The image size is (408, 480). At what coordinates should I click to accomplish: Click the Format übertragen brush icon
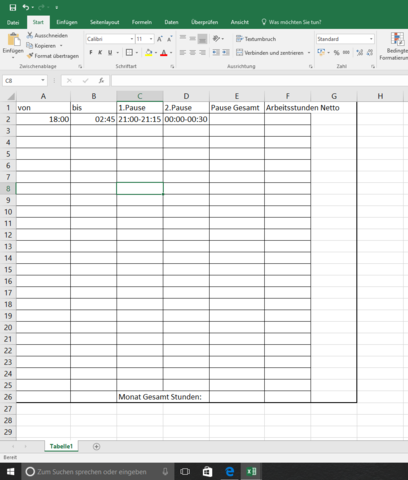tap(30, 56)
